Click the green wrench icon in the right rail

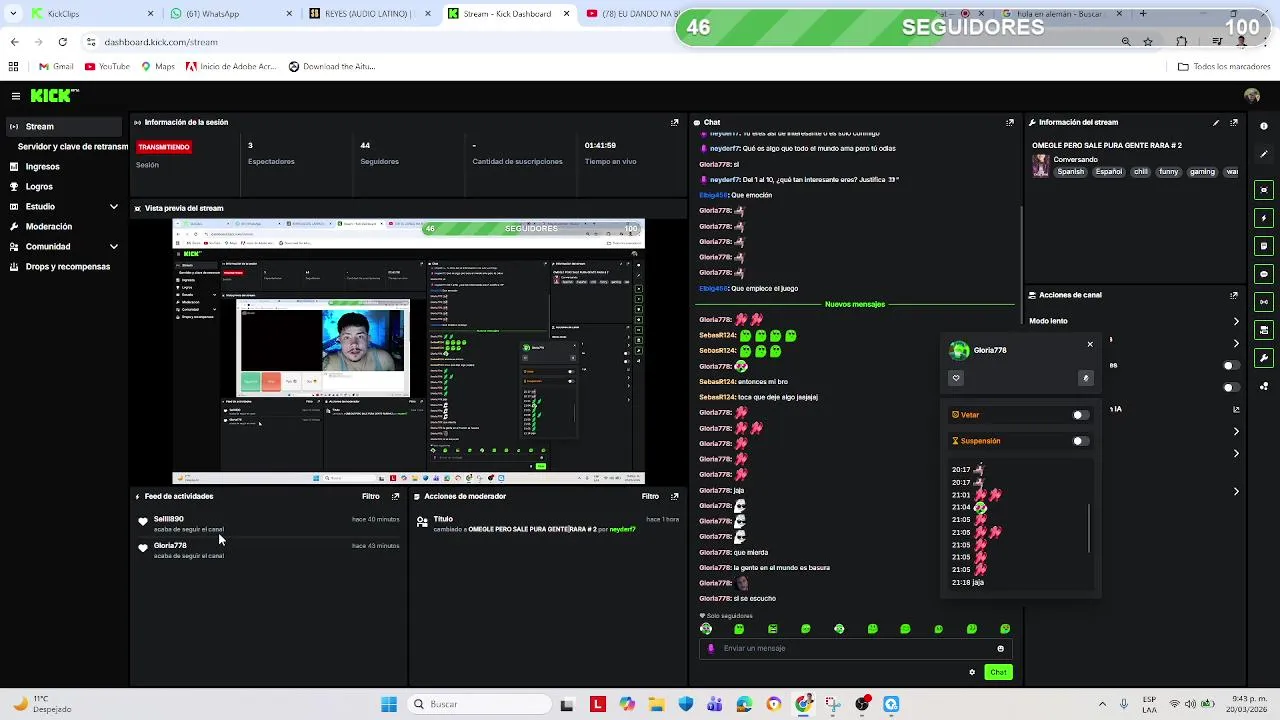[1264, 358]
